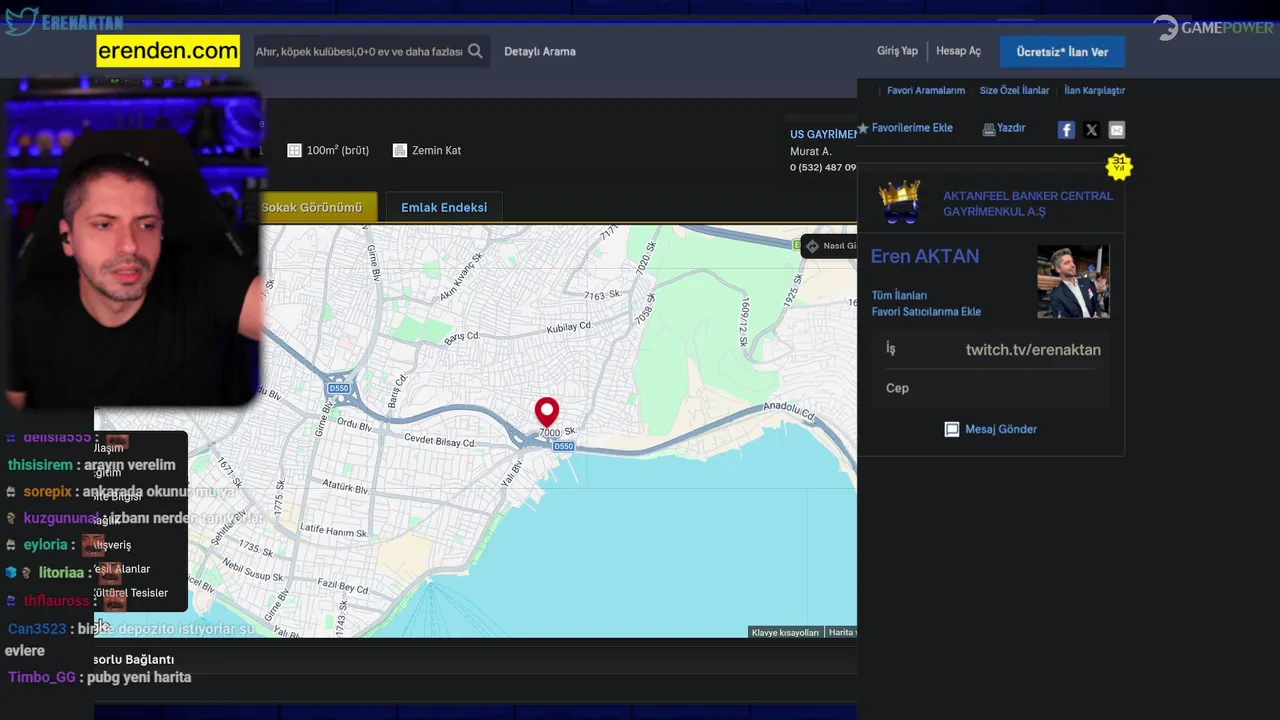Click the crown agency logo
The image size is (1280, 720).
[x=900, y=202]
